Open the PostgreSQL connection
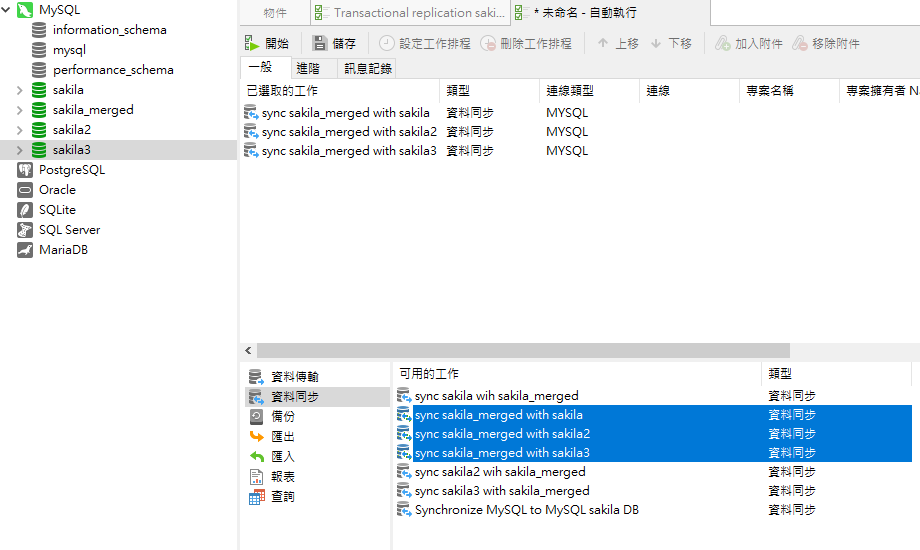Screen dimensions: 920x550 coord(71,170)
